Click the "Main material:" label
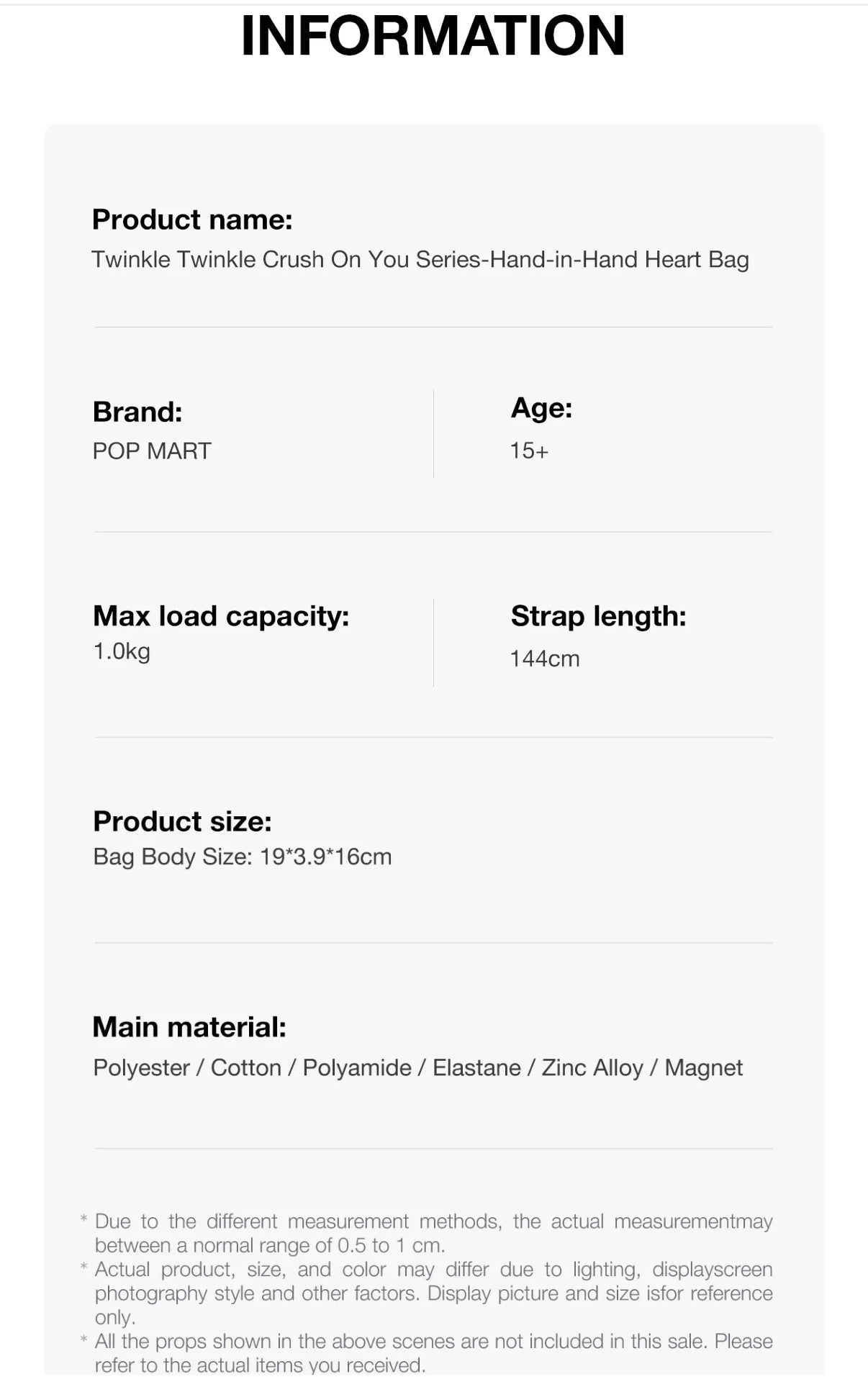The height and width of the screenshot is (1387, 868). [x=189, y=1027]
